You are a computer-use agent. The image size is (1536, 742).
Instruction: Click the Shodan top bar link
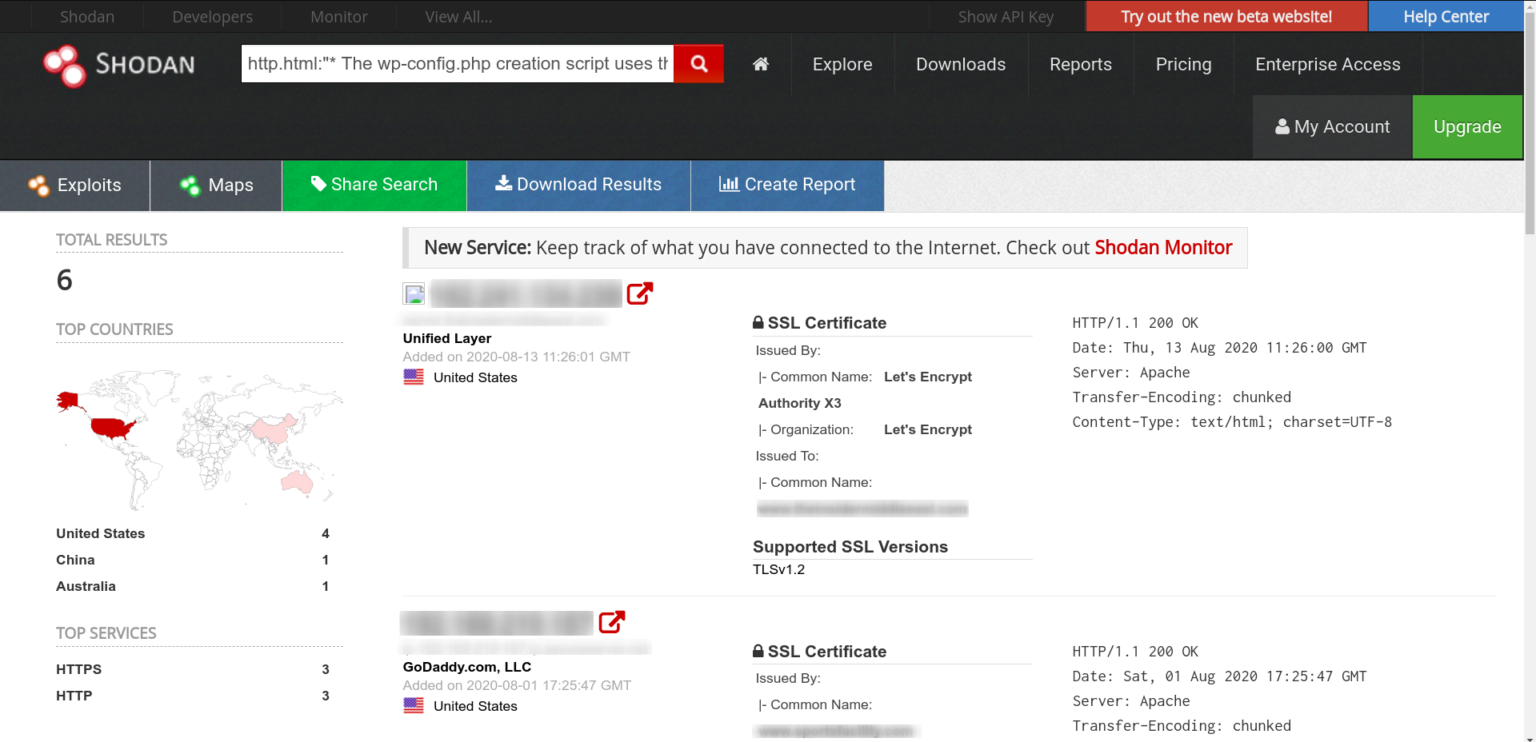click(87, 17)
